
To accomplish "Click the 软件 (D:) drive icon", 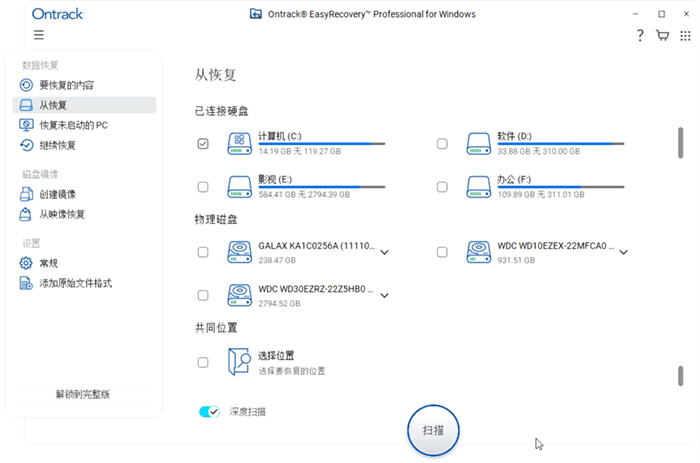I will tap(479, 144).
